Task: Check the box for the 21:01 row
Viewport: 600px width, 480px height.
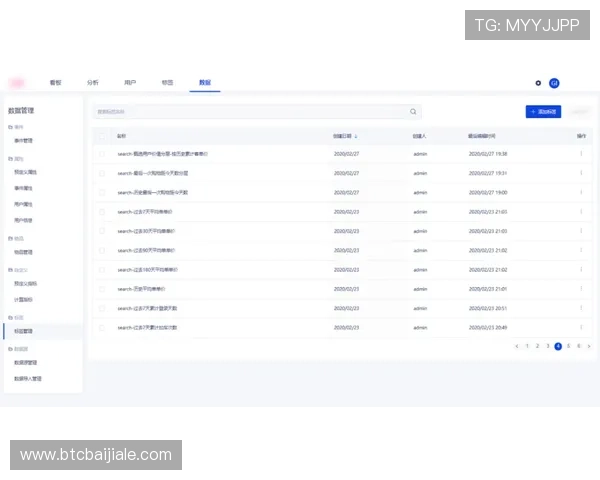Action: (x=102, y=289)
